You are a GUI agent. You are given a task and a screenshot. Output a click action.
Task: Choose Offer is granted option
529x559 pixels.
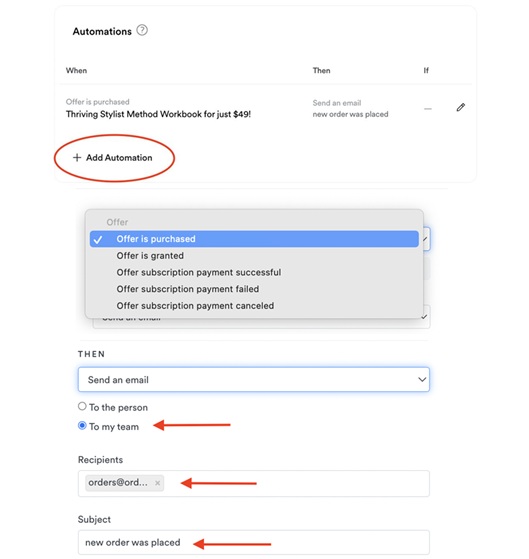click(x=254, y=256)
